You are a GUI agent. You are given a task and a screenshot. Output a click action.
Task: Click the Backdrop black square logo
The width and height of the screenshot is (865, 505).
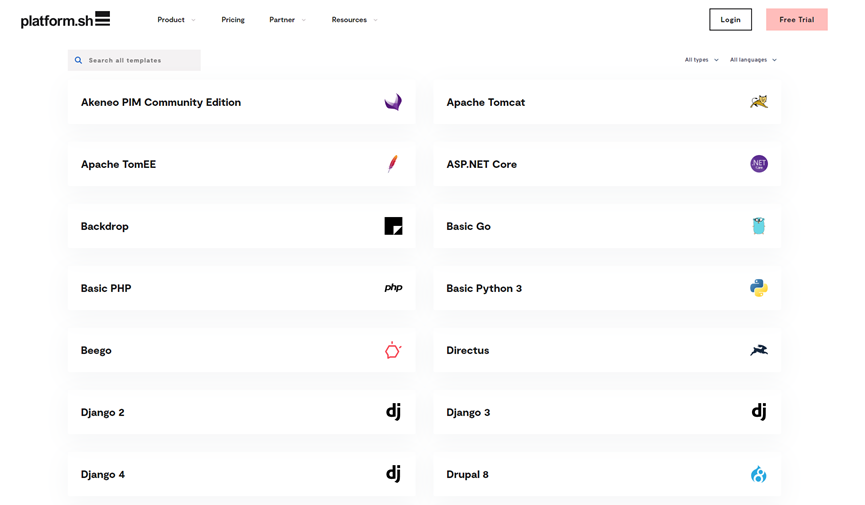point(393,226)
